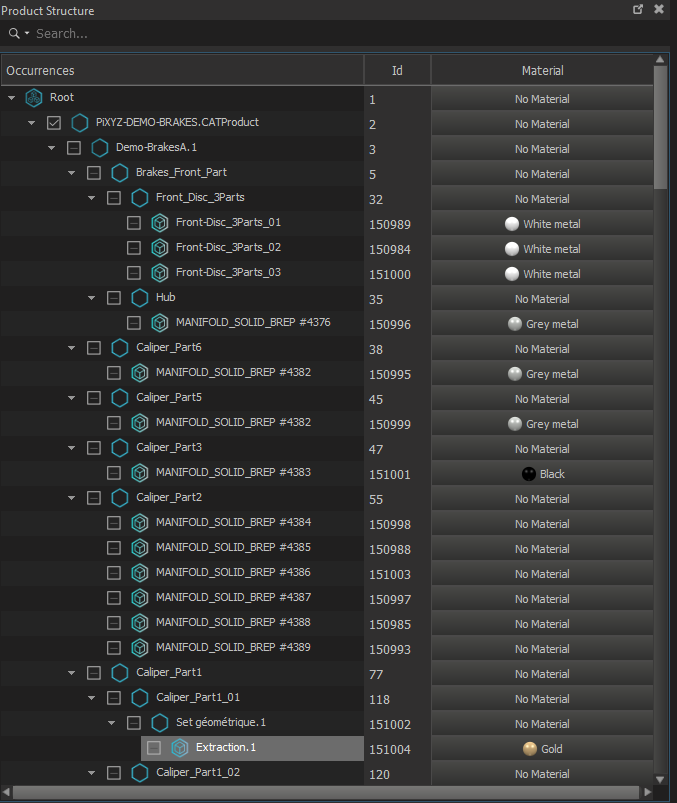The height and width of the screenshot is (803, 677).
Task: Click the MANIFOLD_SOLID_BREP #4383 part icon
Action: 139,473
